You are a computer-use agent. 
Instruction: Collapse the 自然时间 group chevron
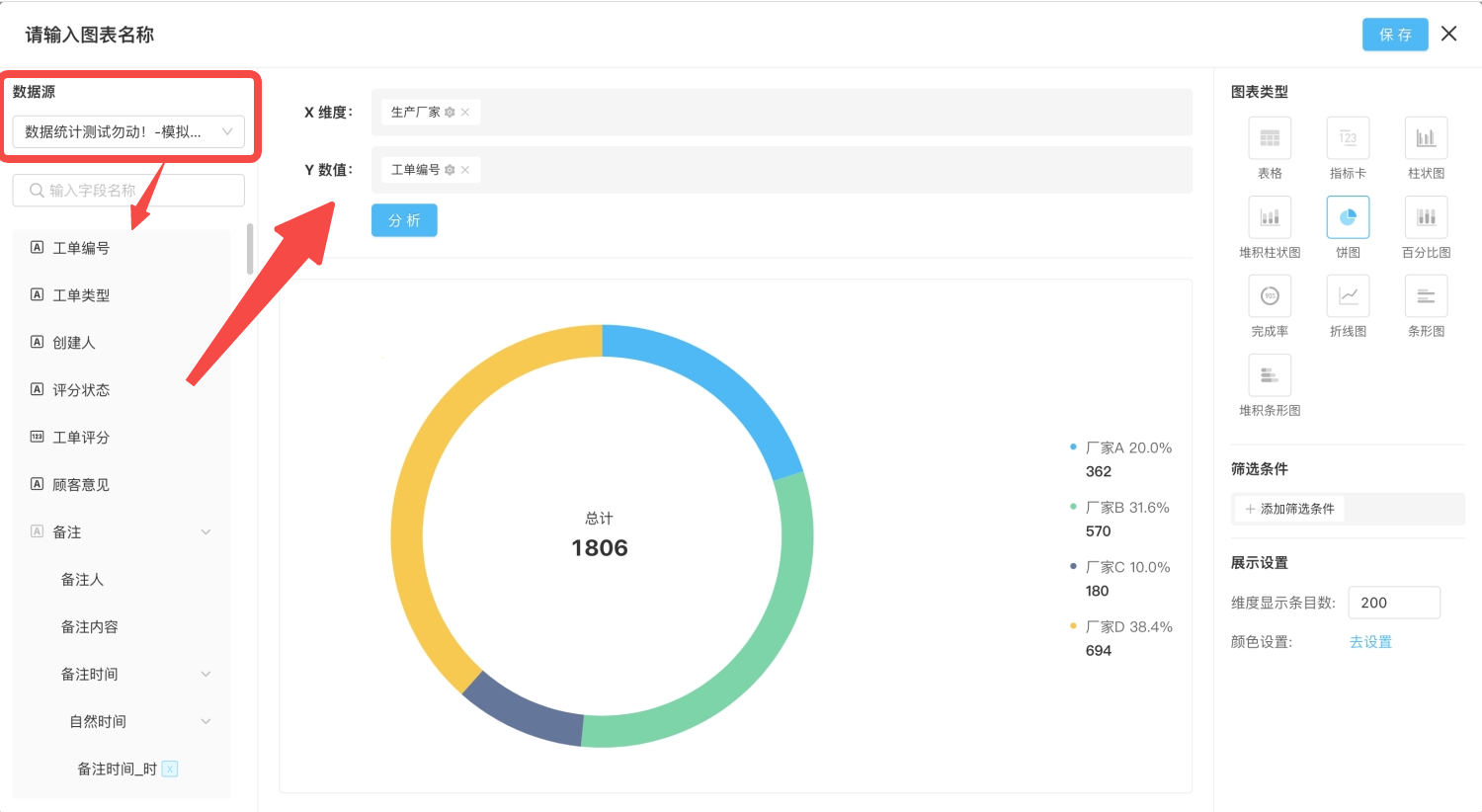tap(206, 722)
